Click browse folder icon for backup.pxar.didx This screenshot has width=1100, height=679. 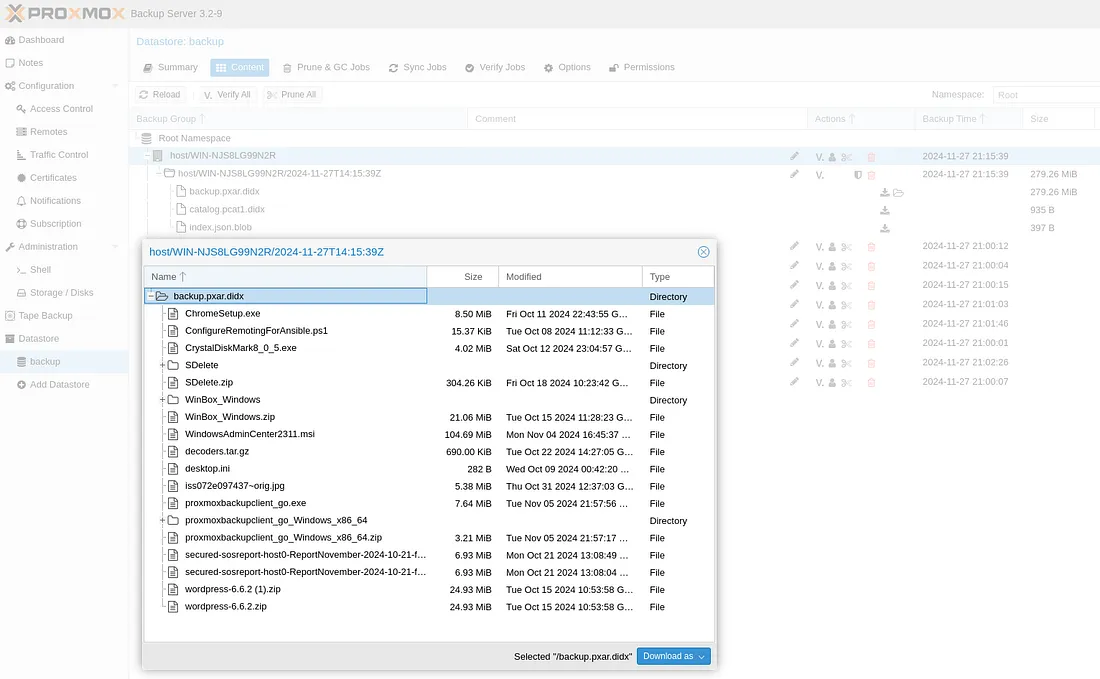point(899,192)
